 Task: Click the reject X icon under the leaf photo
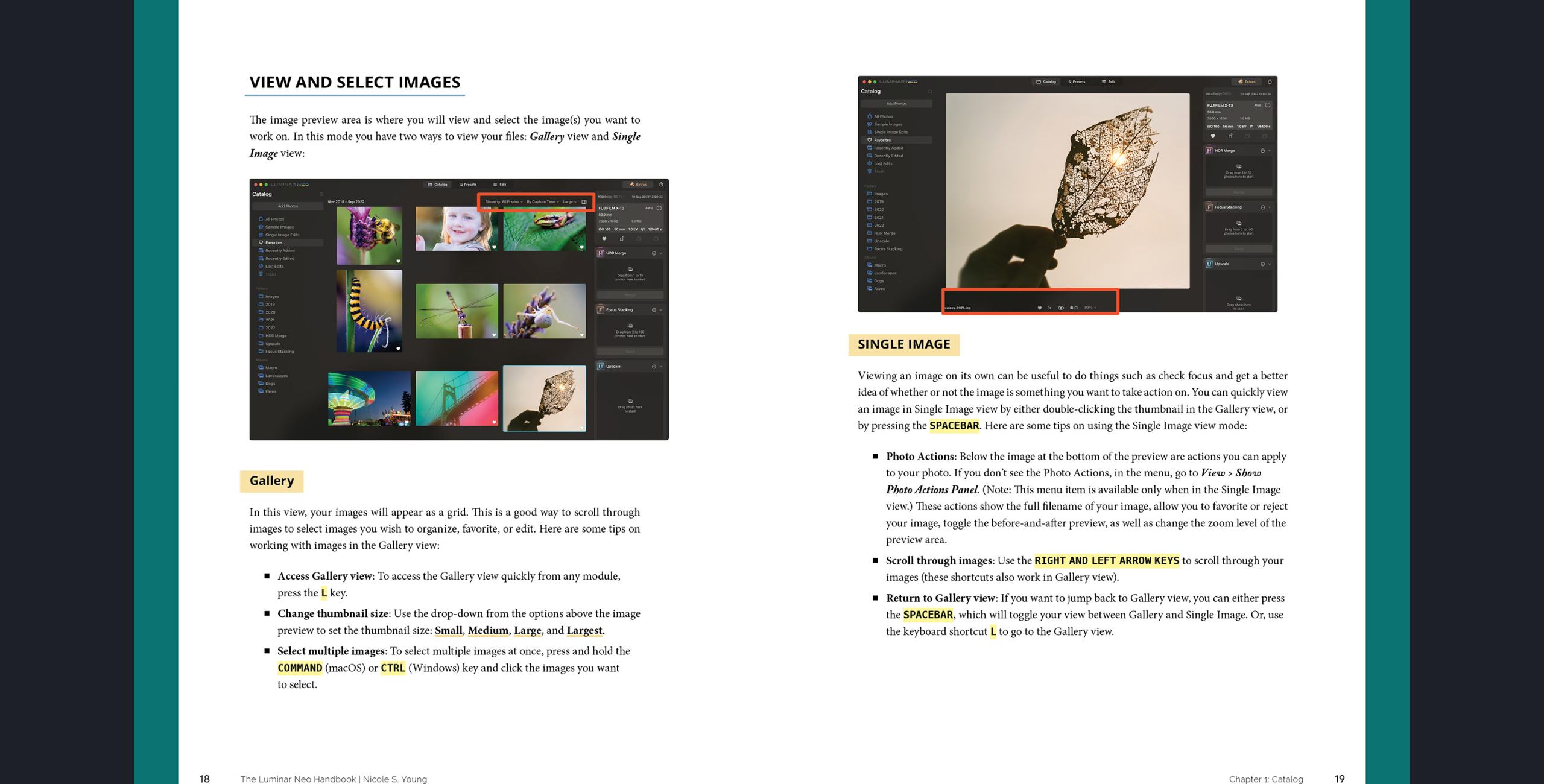pos(1049,308)
